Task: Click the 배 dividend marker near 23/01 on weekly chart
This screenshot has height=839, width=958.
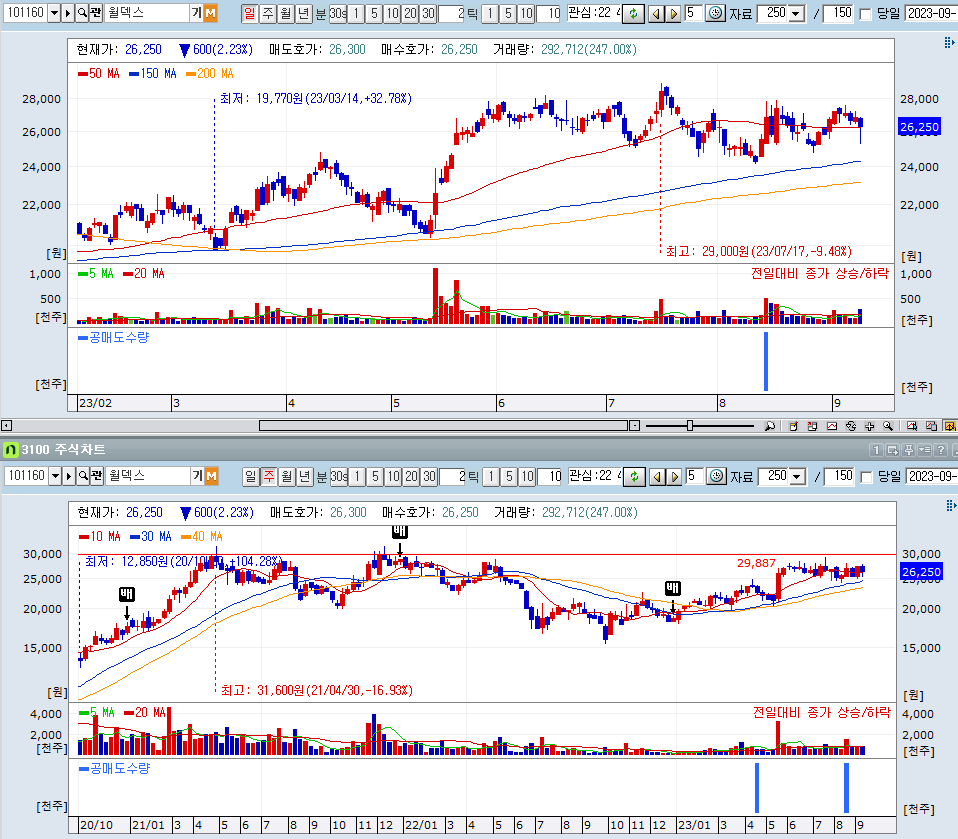Action: 673,588
